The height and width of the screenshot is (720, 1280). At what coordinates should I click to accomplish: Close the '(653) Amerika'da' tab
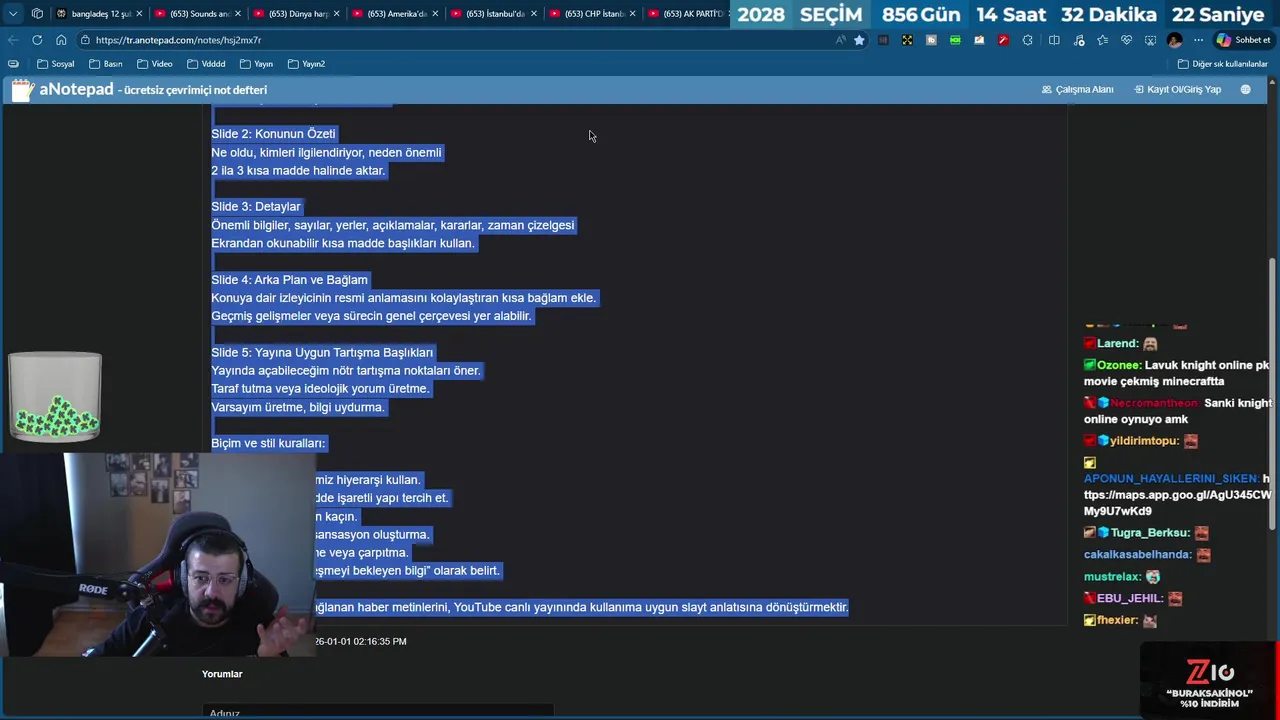tap(435, 14)
